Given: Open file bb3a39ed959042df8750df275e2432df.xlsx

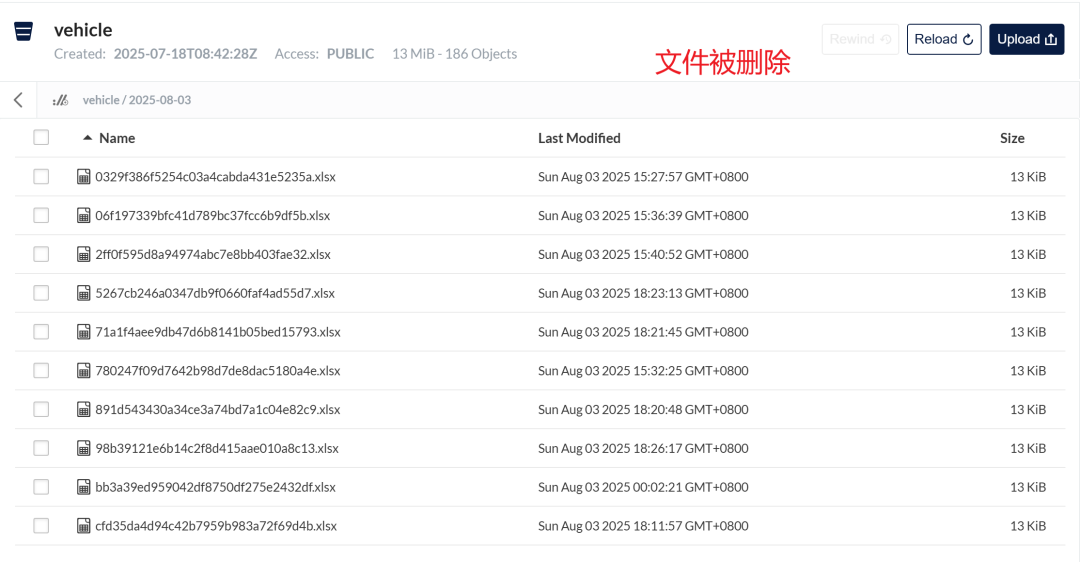Looking at the screenshot, I should pyautogui.click(x=216, y=487).
